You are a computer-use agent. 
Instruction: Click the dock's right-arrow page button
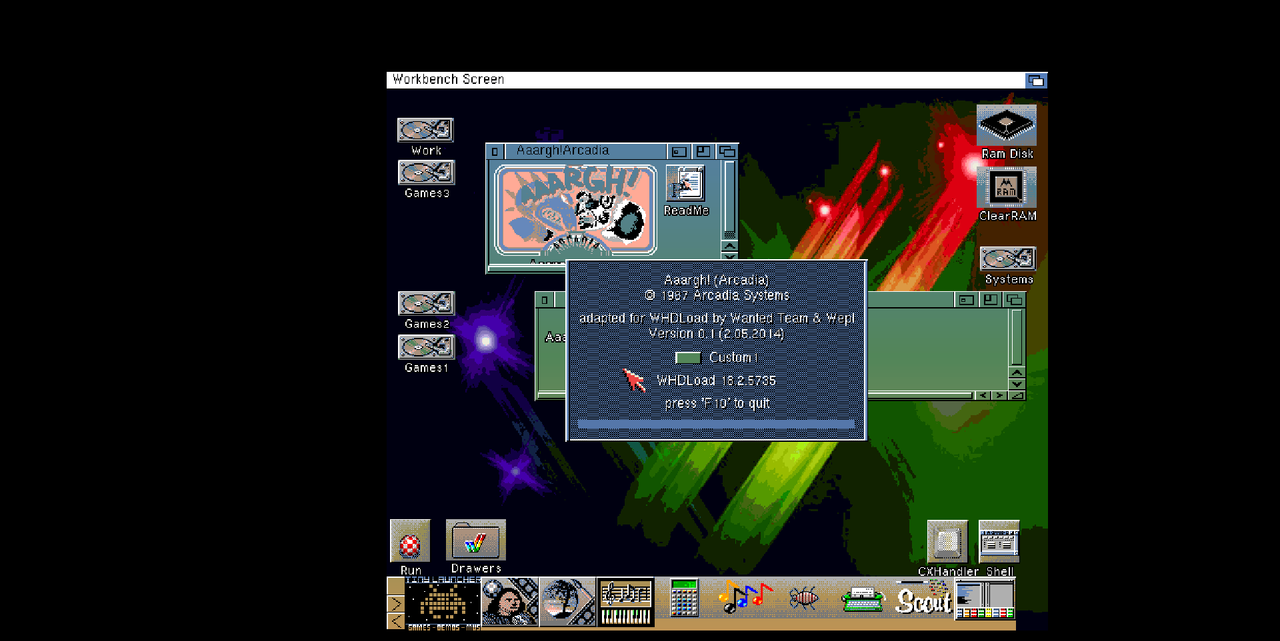[396, 604]
